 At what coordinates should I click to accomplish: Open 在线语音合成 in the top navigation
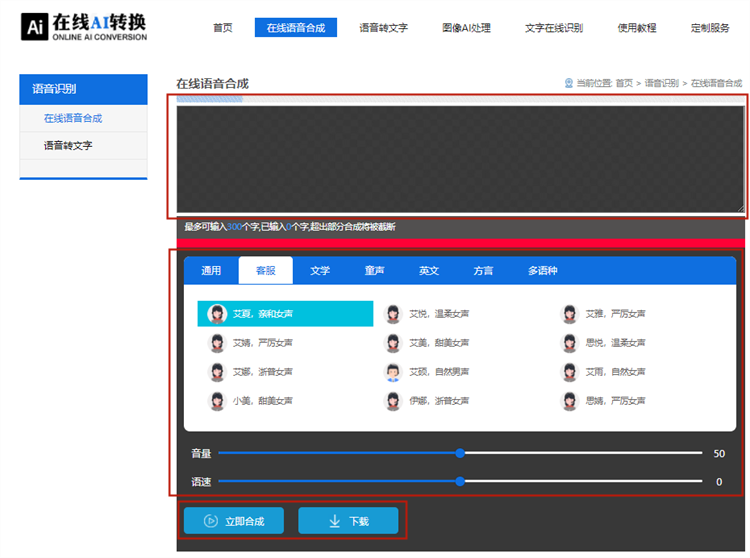[296, 28]
